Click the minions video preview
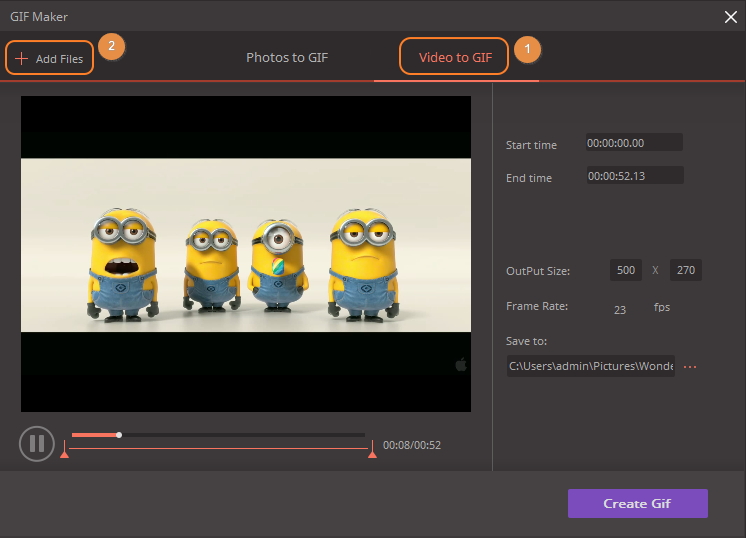This screenshot has width=746, height=538. pyautogui.click(x=246, y=254)
